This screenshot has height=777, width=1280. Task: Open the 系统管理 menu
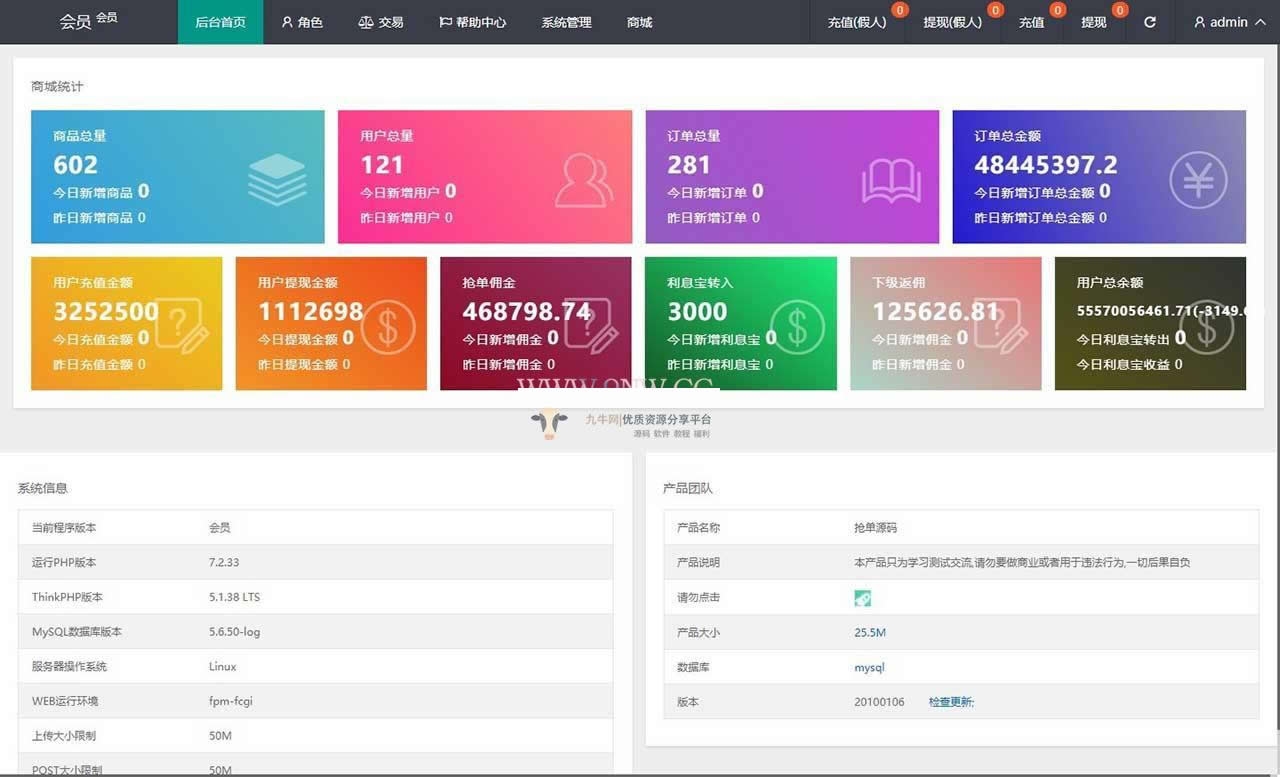point(566,22)
